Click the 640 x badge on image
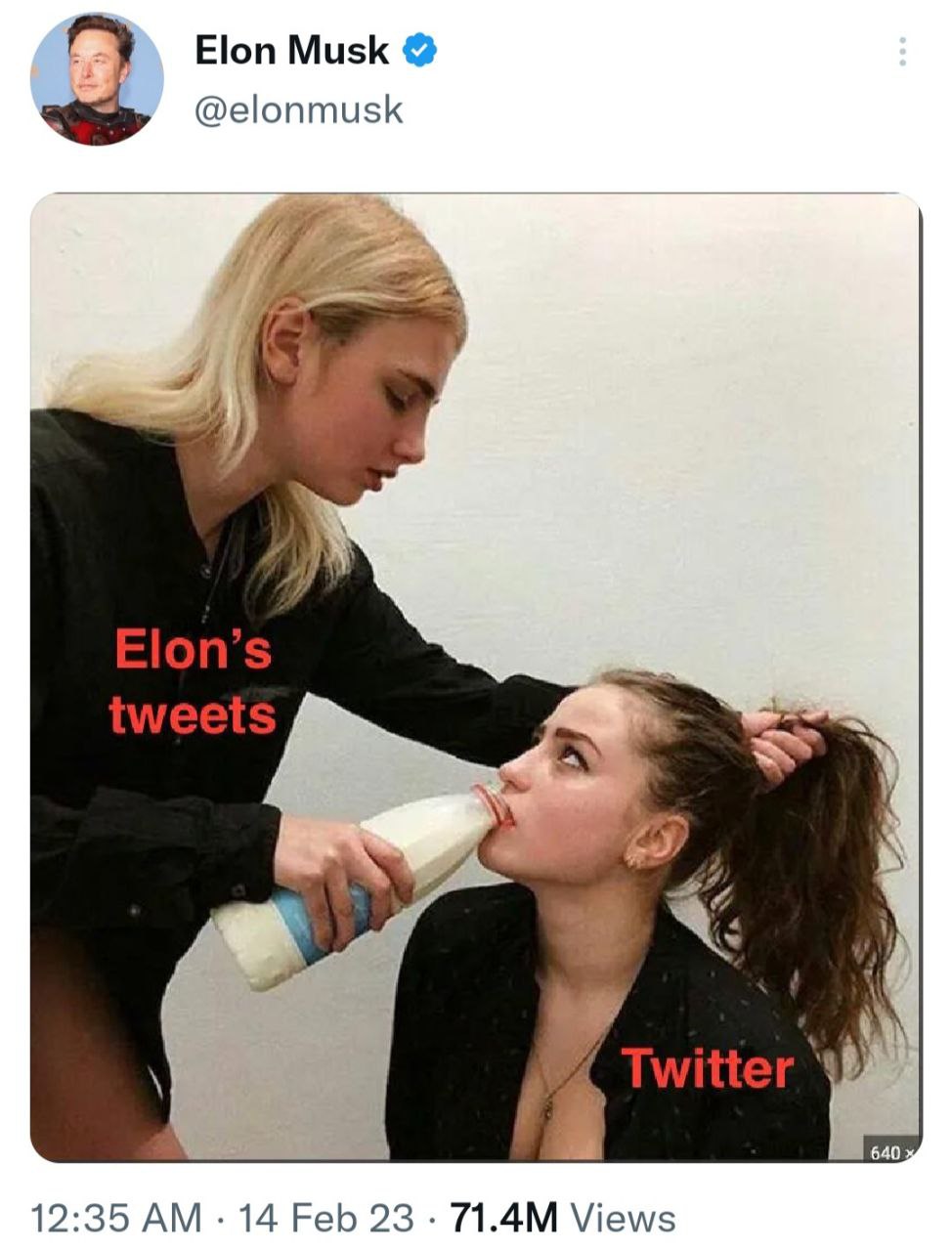The image size is (952, 1251). point(891,1153)
